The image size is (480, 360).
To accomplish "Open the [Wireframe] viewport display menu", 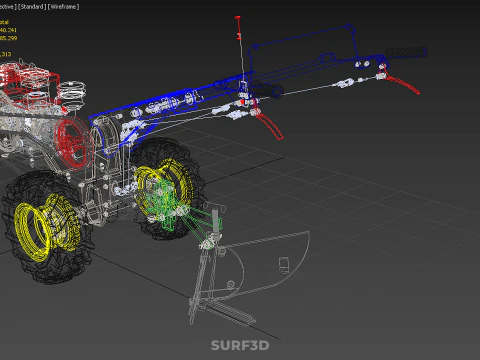I will coord(64,7).
